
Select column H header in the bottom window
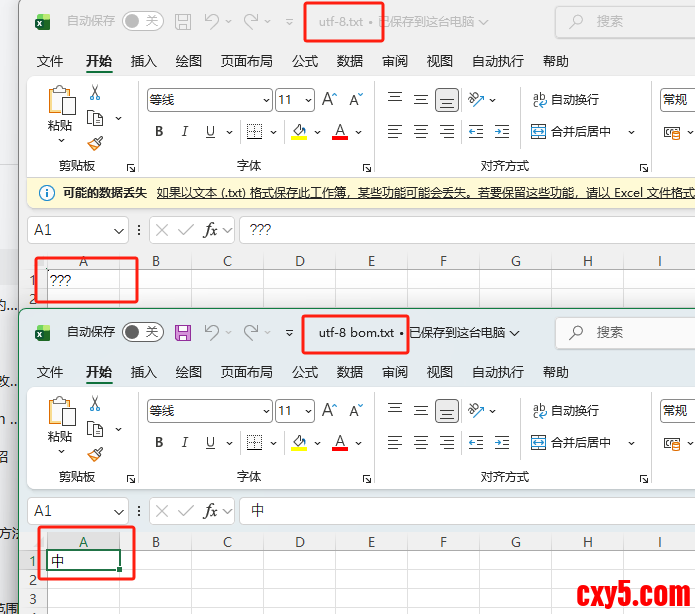pyautogui.click(x=587, y=542)
